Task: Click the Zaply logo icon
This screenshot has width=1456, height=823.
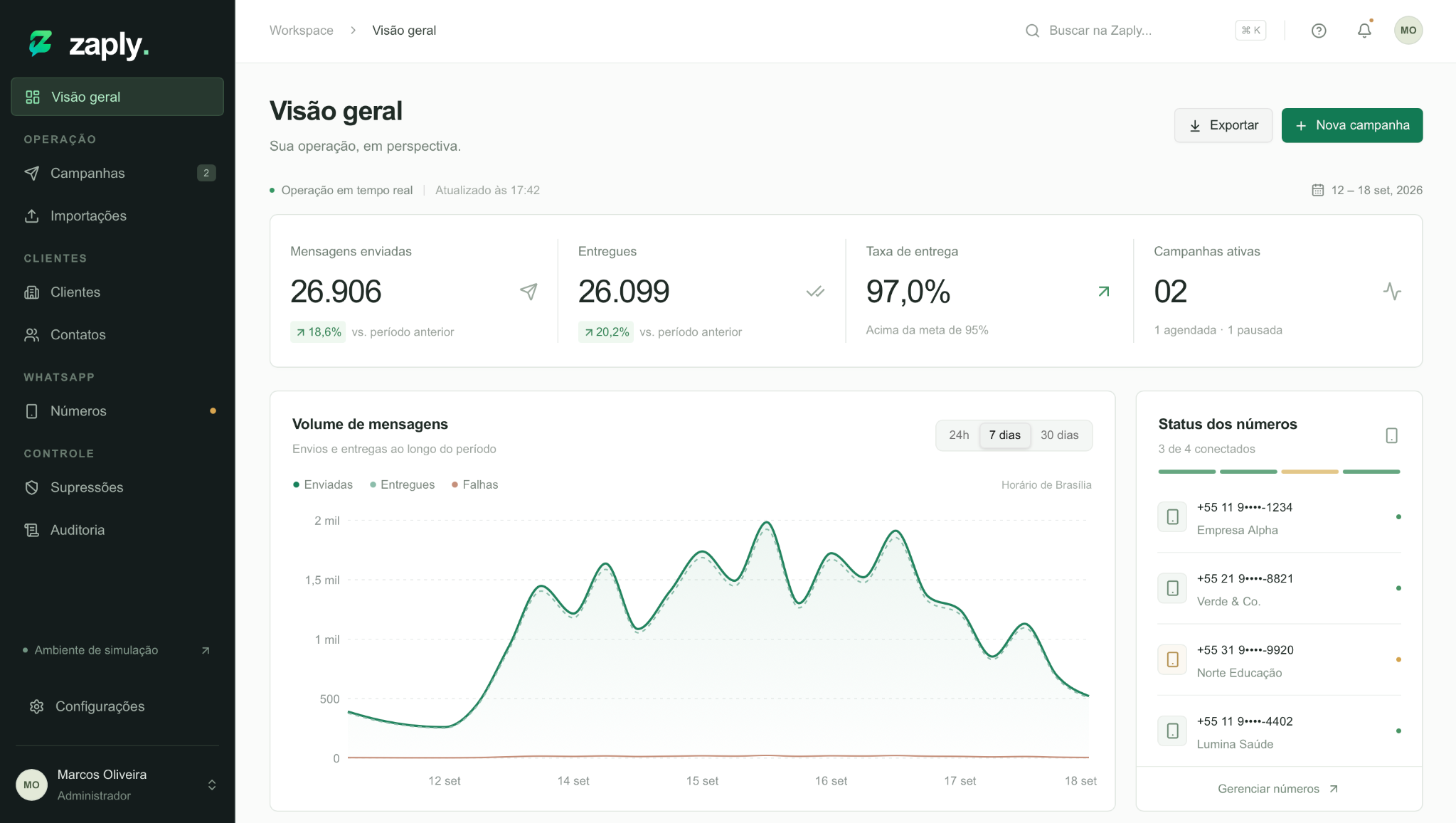Action: pos(41,43)
